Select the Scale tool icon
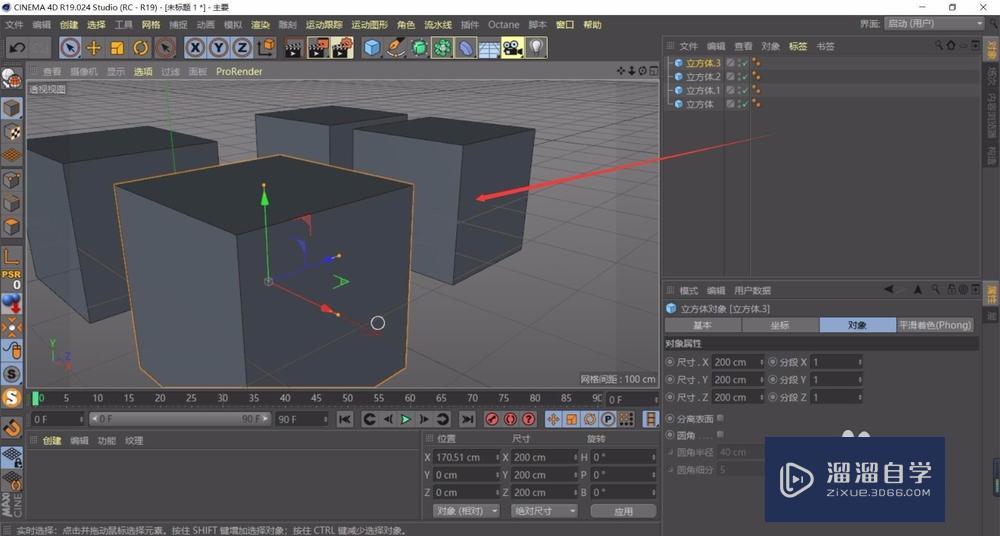1000x536 pixels. tap(117, 48)
